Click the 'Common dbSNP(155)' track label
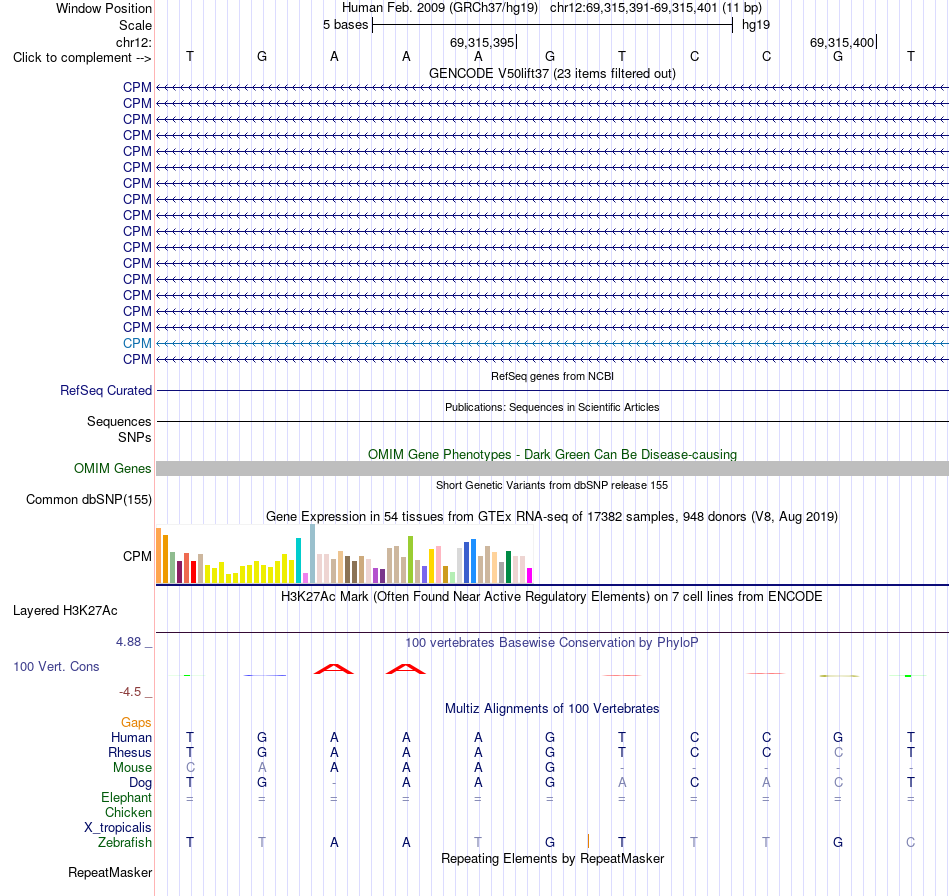 coord(88,500)
